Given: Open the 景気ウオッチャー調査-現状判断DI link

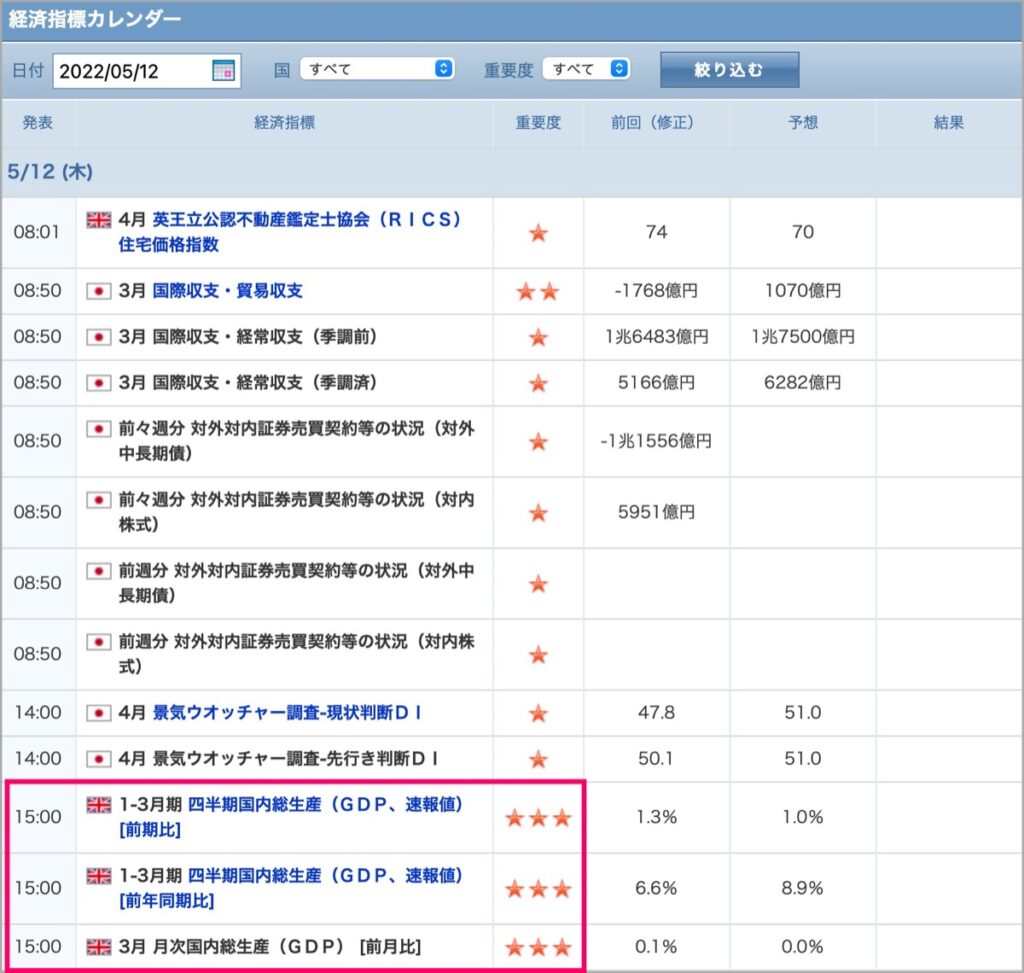Looking at the screenshot, I should pyautogui.click(x=287, y=712).
